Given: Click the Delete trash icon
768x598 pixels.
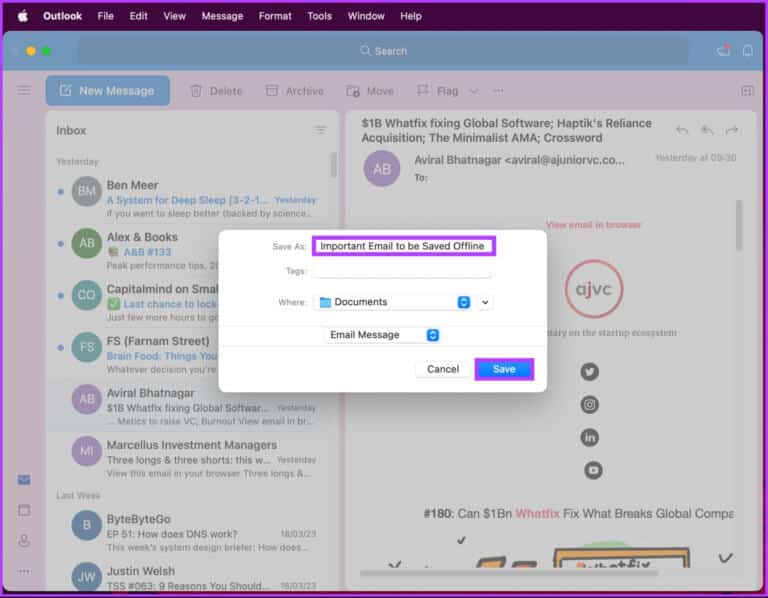Looking at the screenshot, I should click(x=196, y=91).
